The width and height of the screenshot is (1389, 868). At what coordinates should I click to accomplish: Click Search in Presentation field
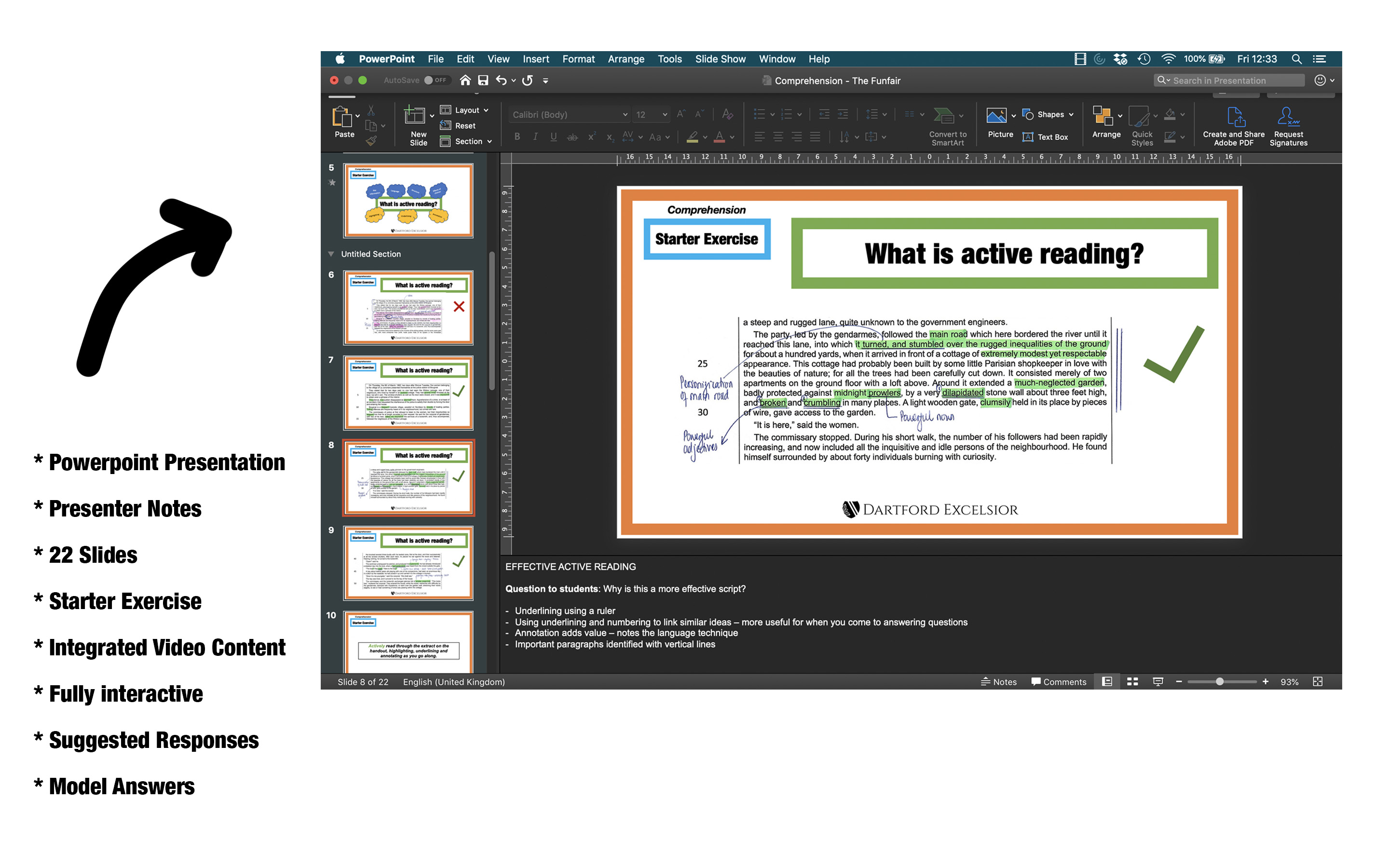pyautogui.click(x=1228, y=81)
